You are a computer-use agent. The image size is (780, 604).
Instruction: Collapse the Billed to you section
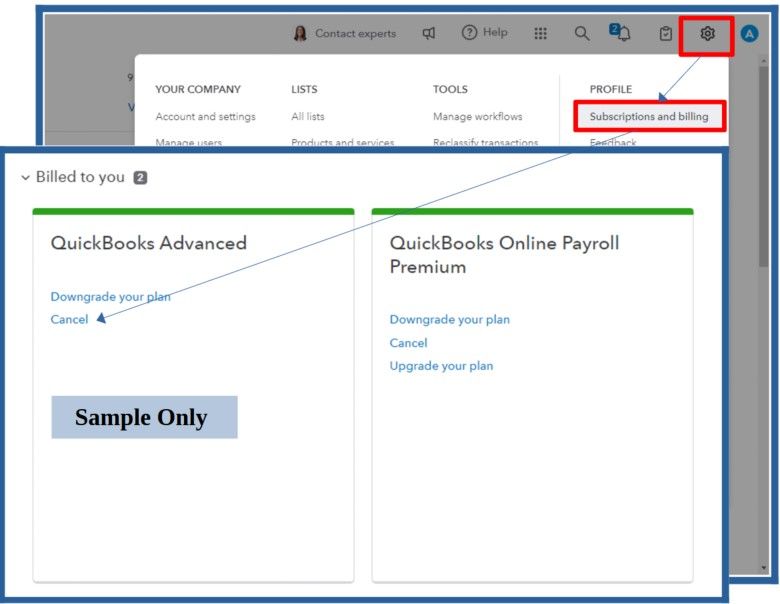coord(25,177)
